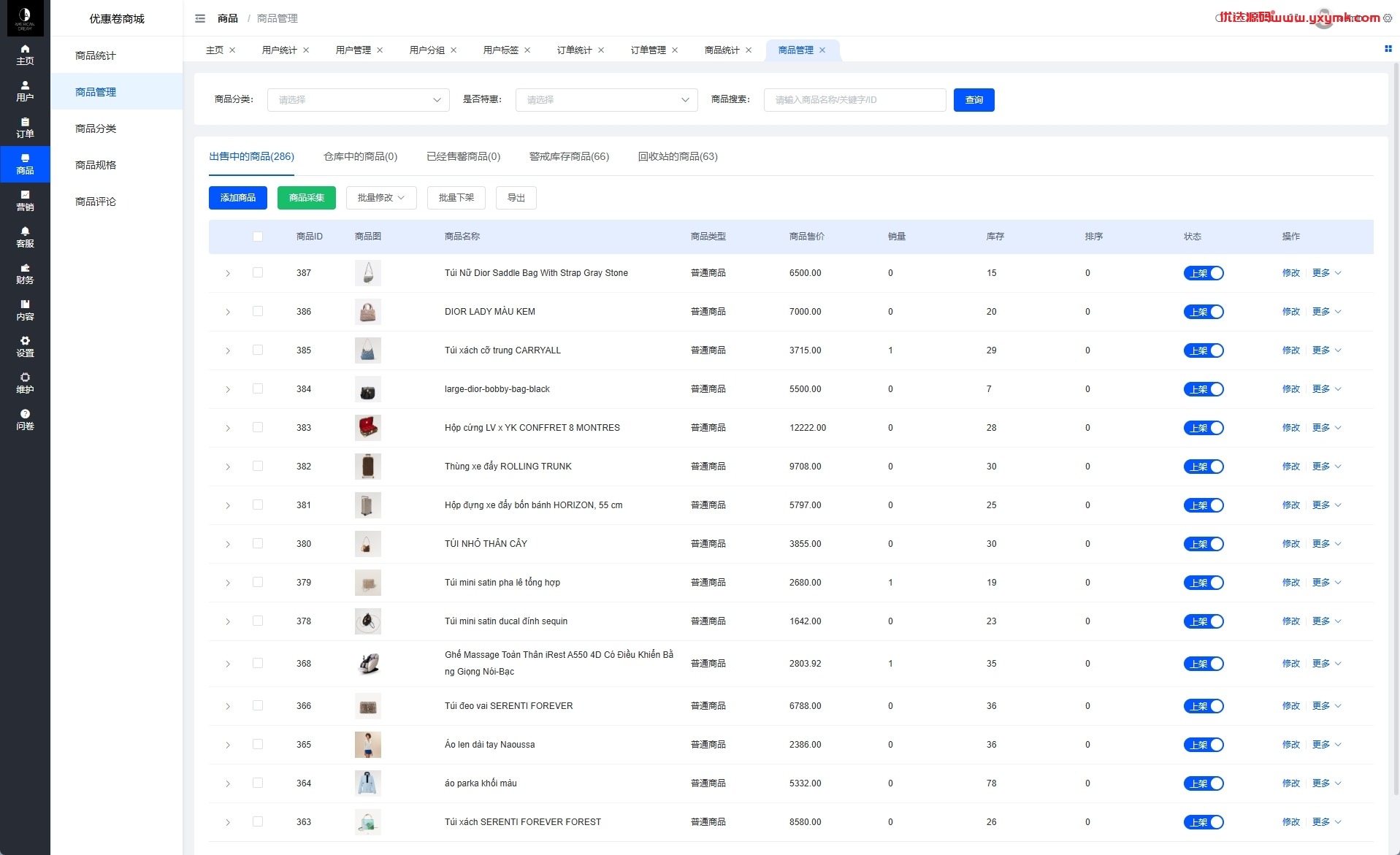Go to 营销 section in the sidebar
The height and width of the screenshot is (855, 1400).
pyautogui.click(x=25, y=201)
